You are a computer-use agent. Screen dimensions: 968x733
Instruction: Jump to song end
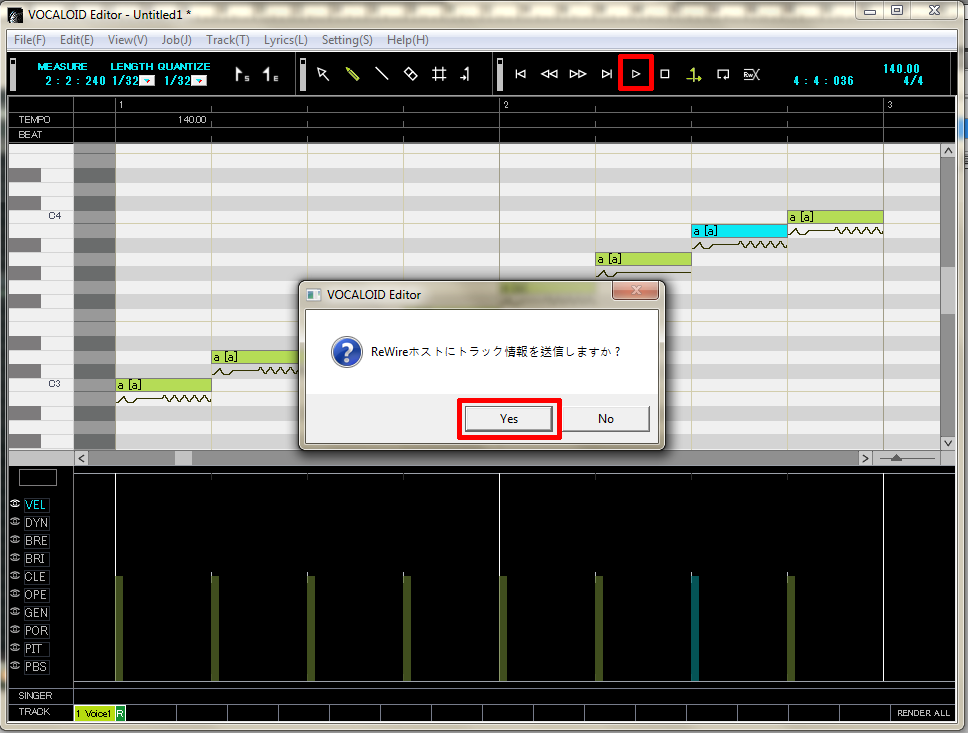607,74
